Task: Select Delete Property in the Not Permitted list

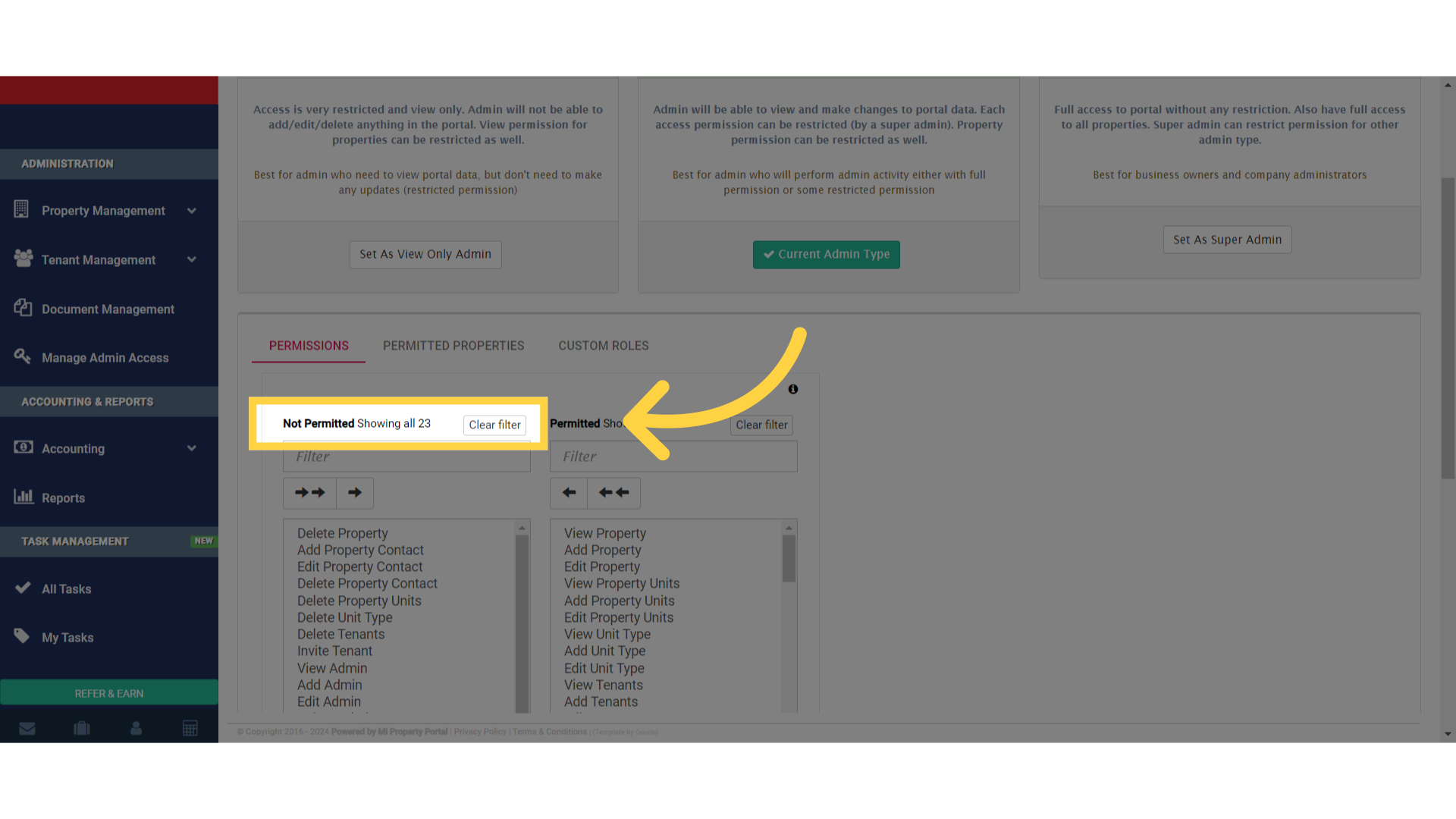Action: [x=342, y=533]
